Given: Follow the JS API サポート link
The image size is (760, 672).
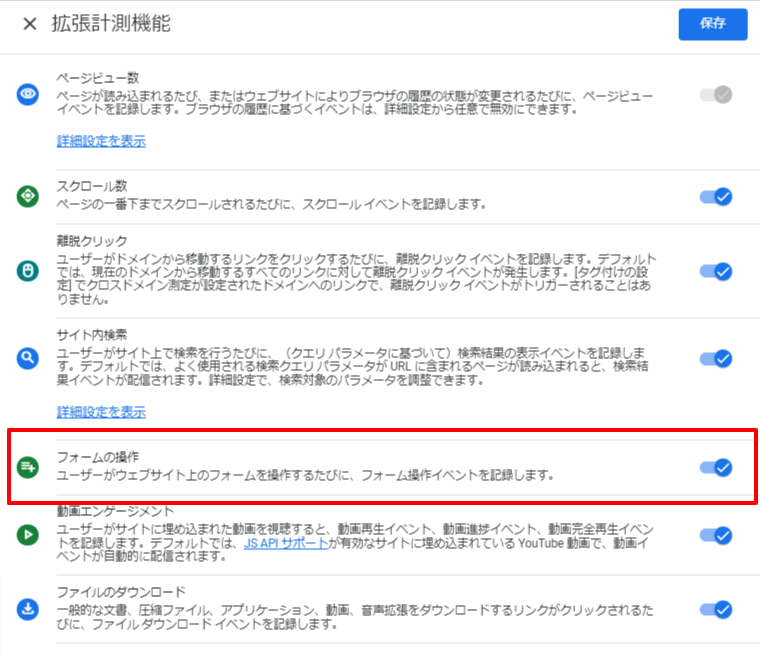Looking at the screenshot, I should 286,543.
